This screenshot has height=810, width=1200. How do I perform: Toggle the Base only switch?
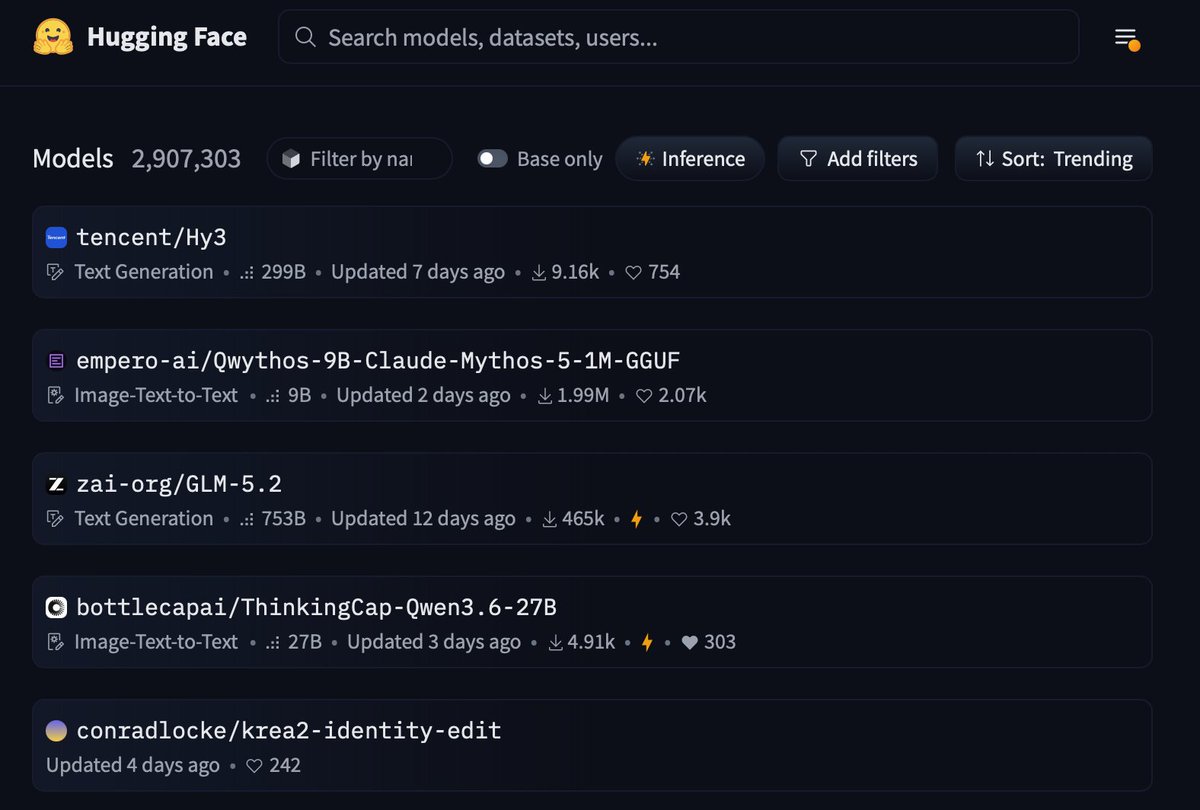[492, 158]
